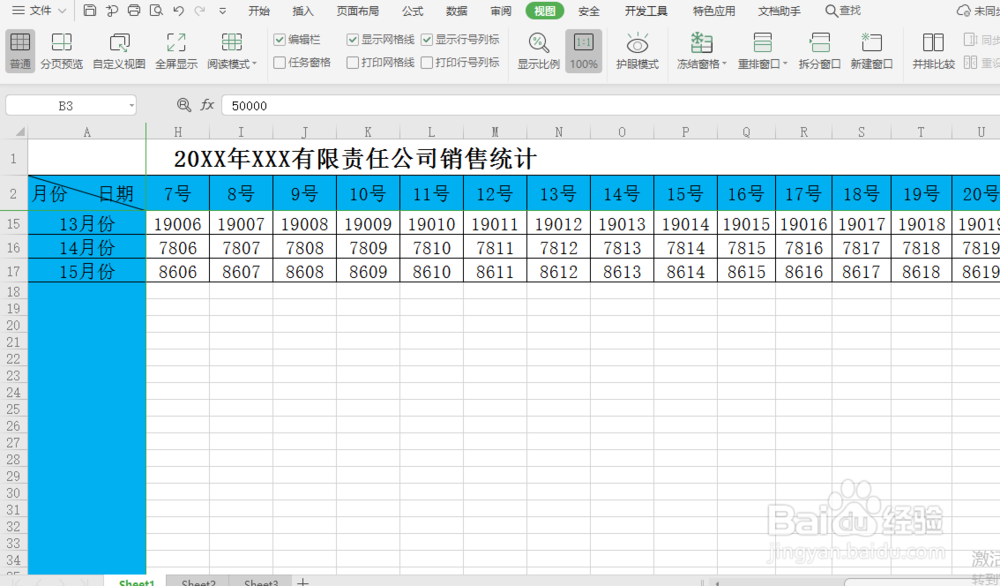Expand the Name Box dropdown arrow
1000x586 pixels.
pyautogui.click(x=131, y=105)
